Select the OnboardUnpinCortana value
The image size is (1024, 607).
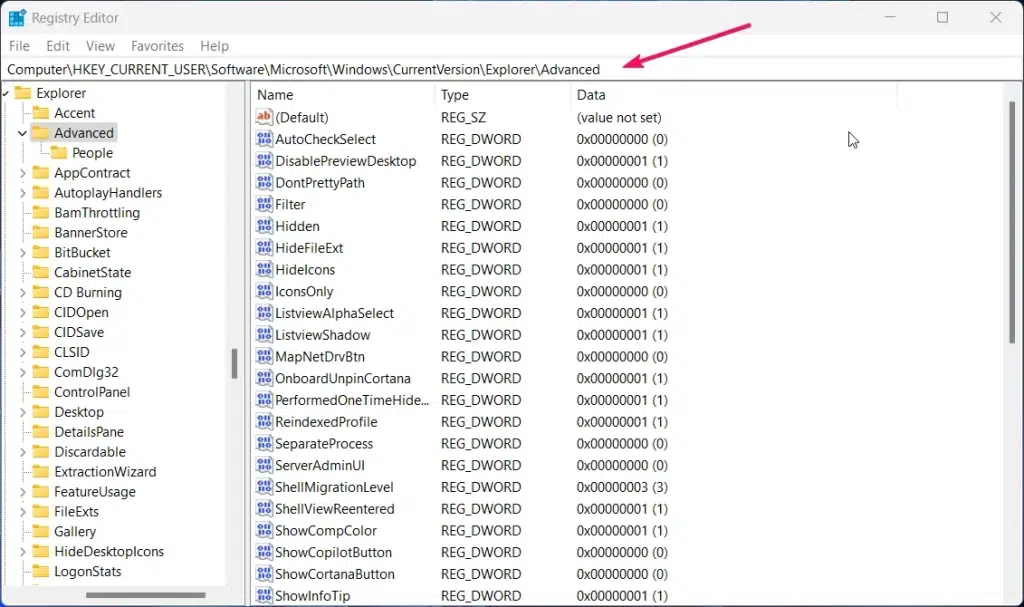343,378
